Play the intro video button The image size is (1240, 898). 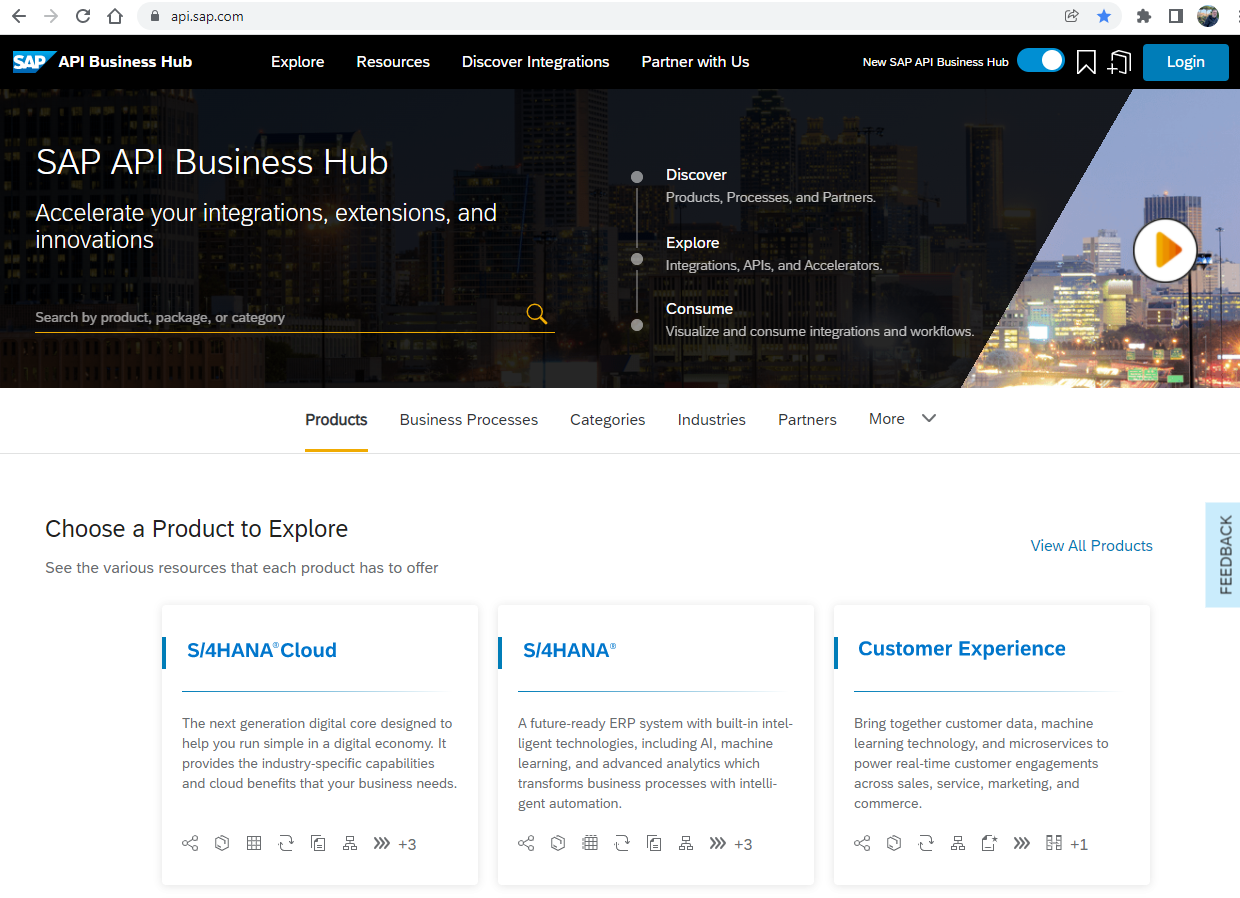(1165, 250)
